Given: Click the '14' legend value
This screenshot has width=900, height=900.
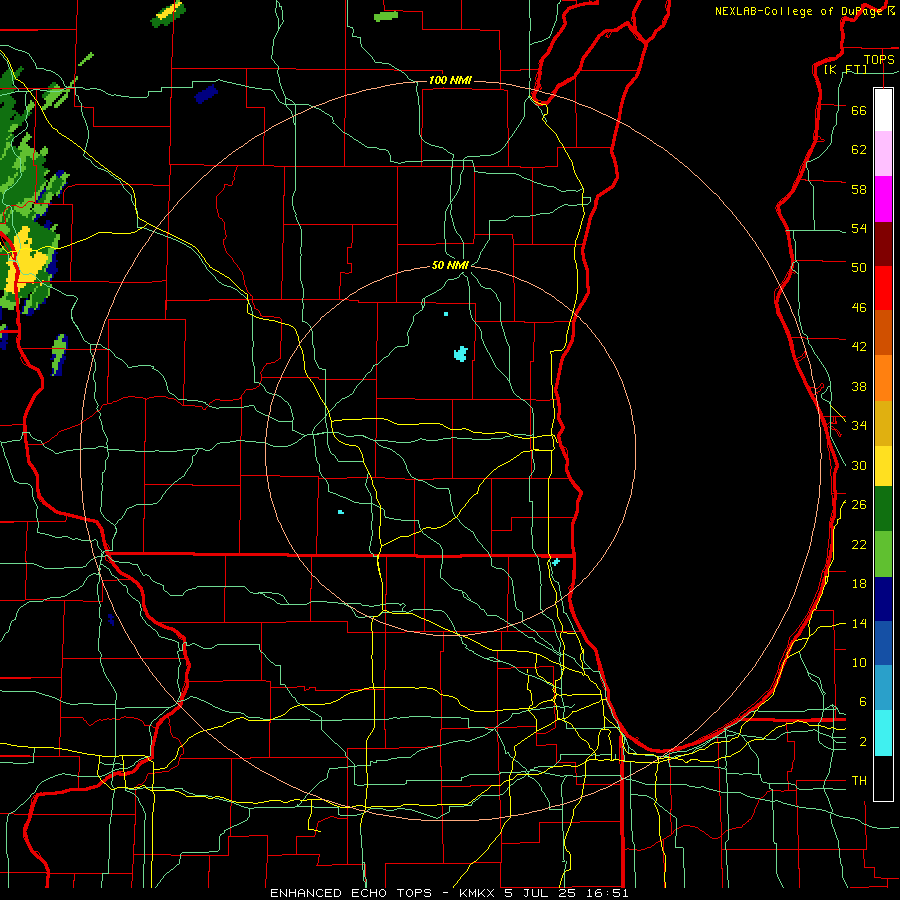Looking at the screenshot, I should pyautogui.click(x=859, y=623).
